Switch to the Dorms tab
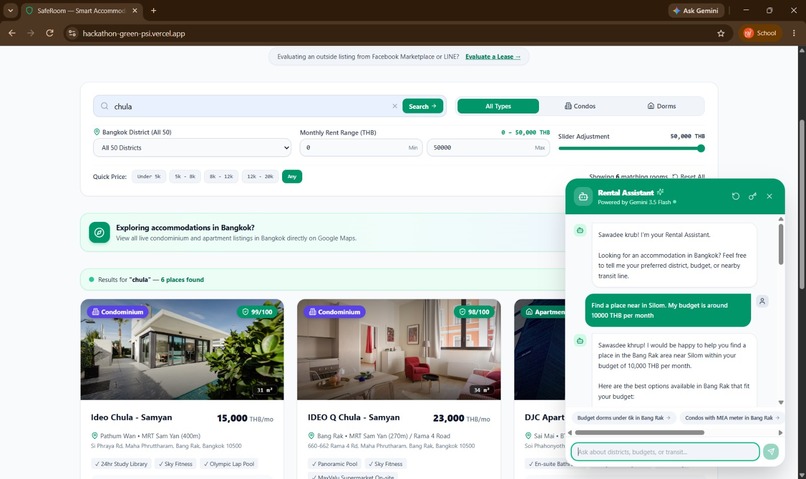The width and height of the screenshot is (806, 479). click(662, 106)
